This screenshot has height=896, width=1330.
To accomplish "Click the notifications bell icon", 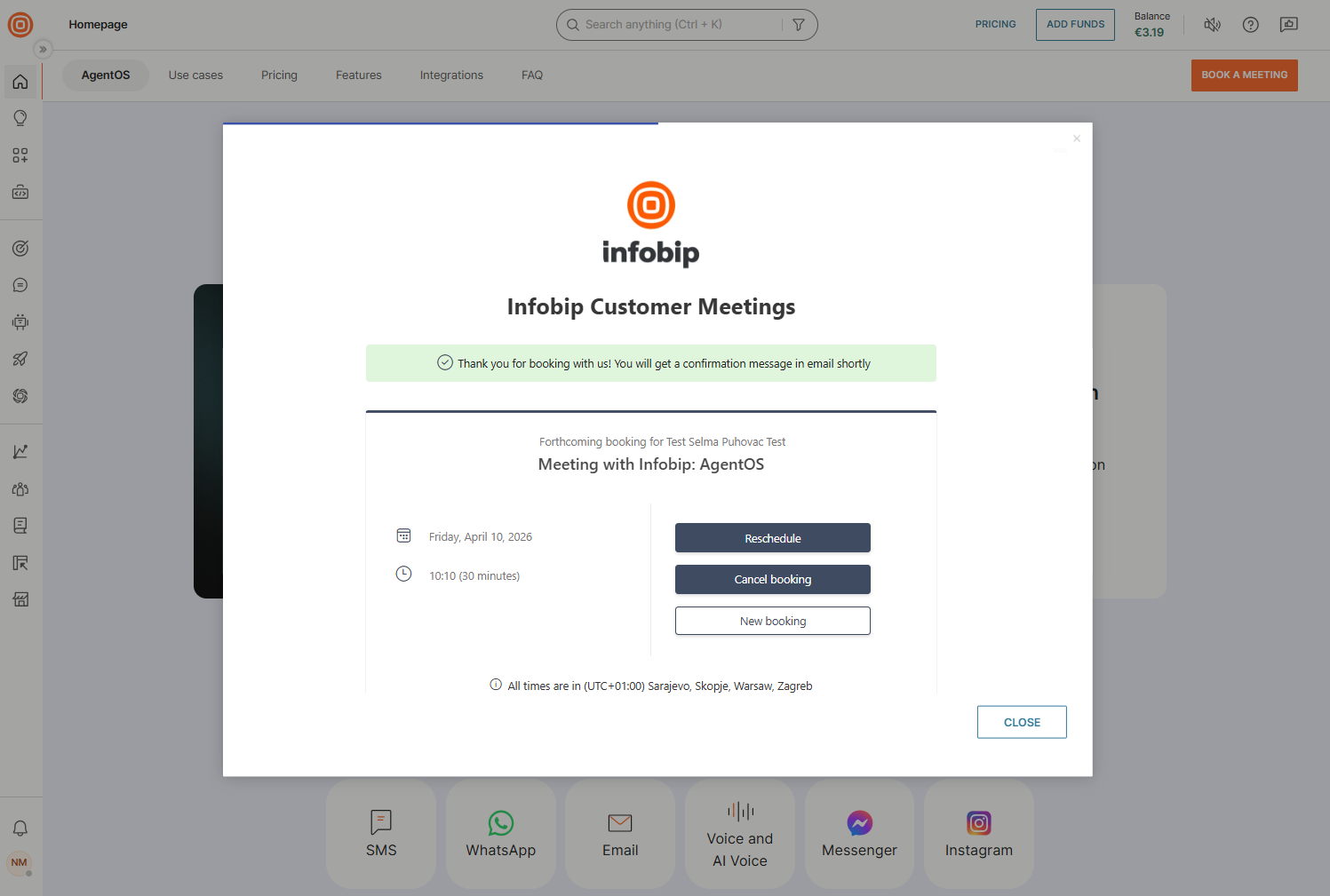I will (20, 828).
